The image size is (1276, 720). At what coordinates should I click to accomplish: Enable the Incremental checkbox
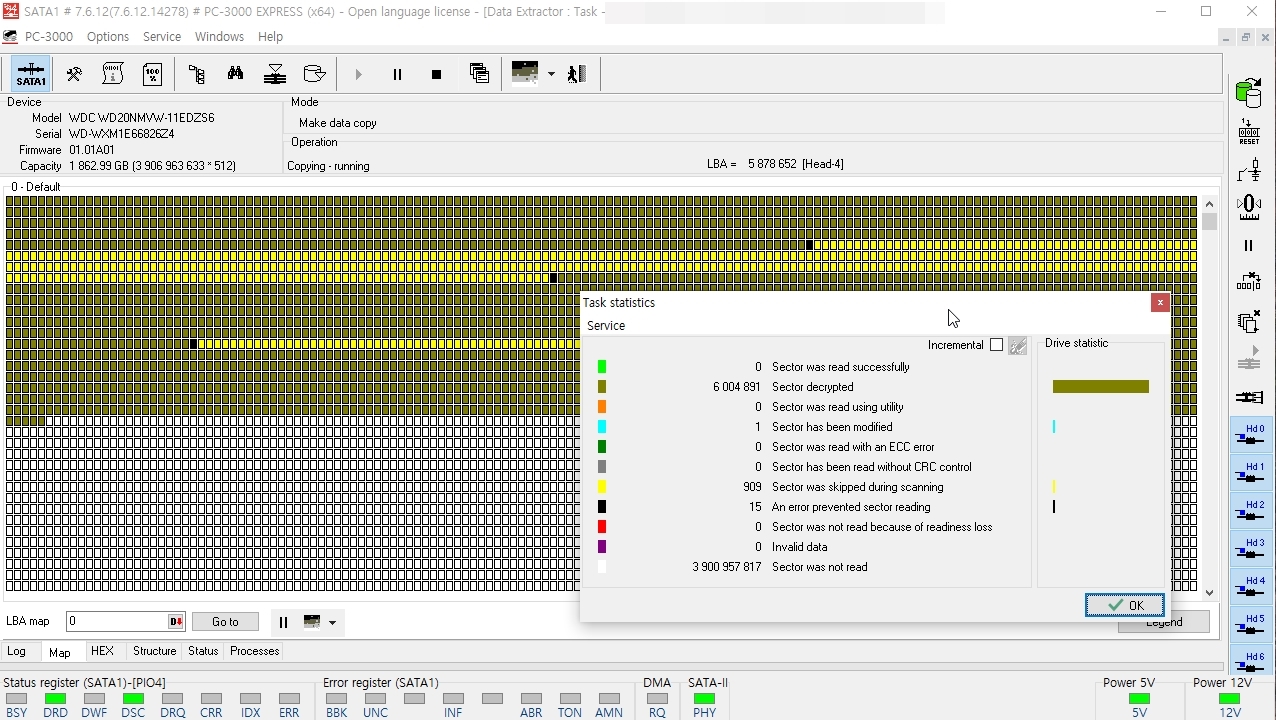(x=996, y=345)
